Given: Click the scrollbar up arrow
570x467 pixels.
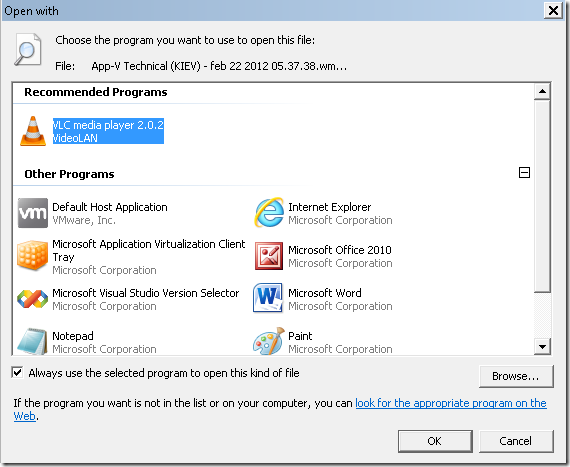Looking at the screenshot, I should 542,91.
